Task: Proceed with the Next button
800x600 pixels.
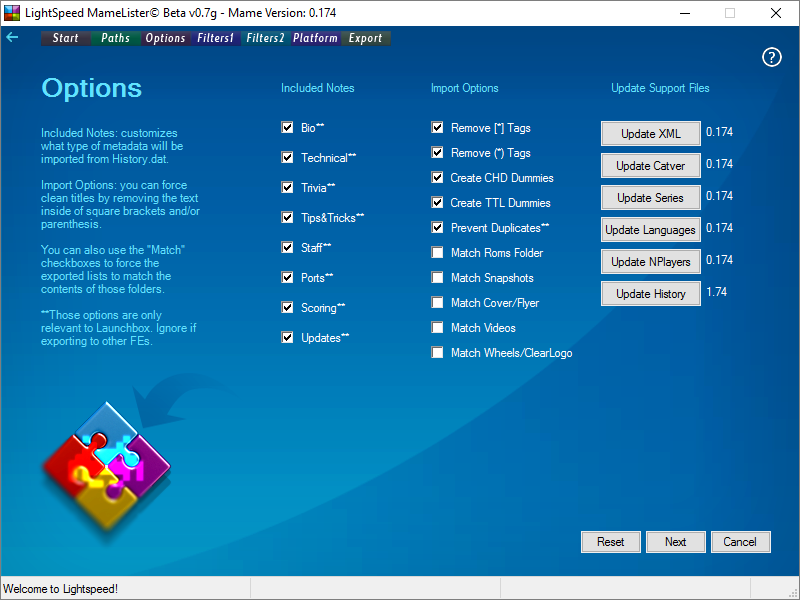Action: [x=676, y=542]
